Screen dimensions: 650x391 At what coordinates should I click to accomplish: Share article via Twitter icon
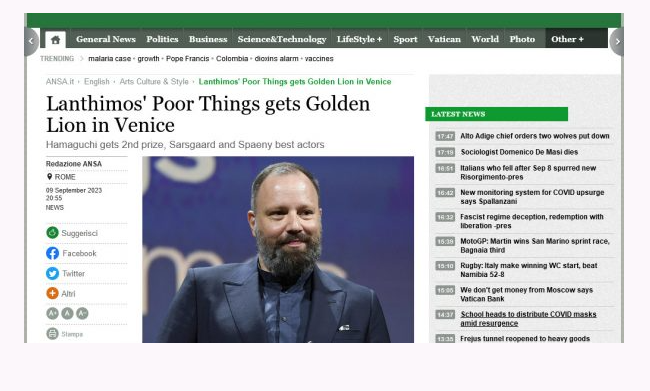[x=52, y=273]
